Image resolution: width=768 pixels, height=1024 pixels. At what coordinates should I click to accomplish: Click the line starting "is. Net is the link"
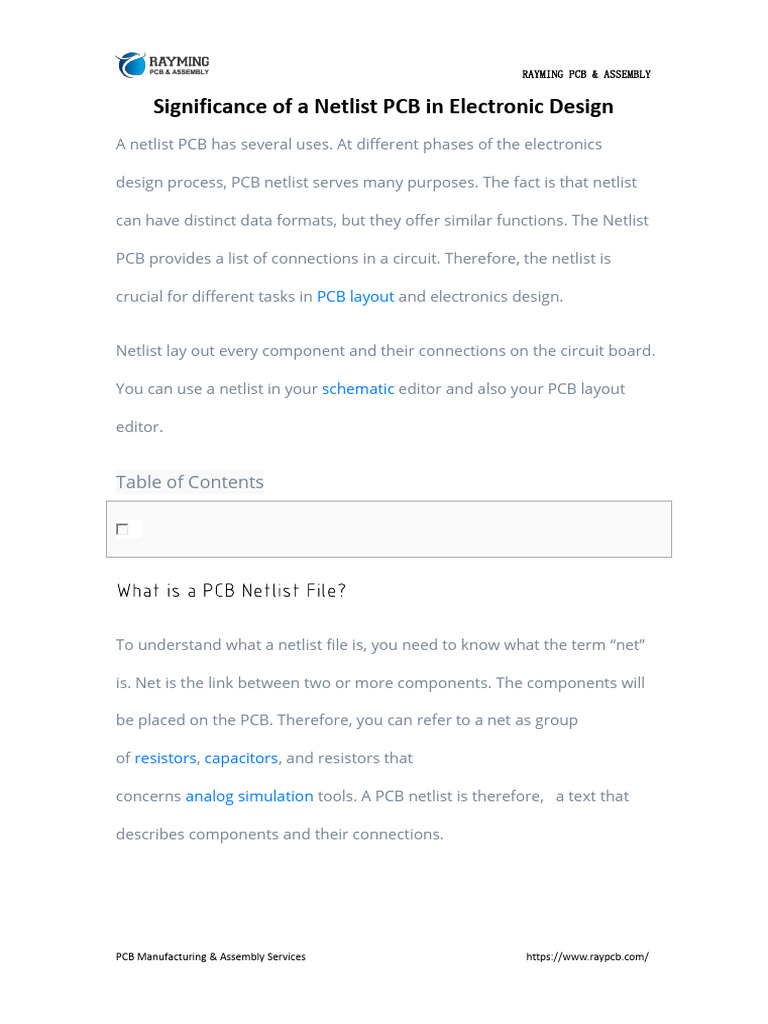[x=380, y=683]
